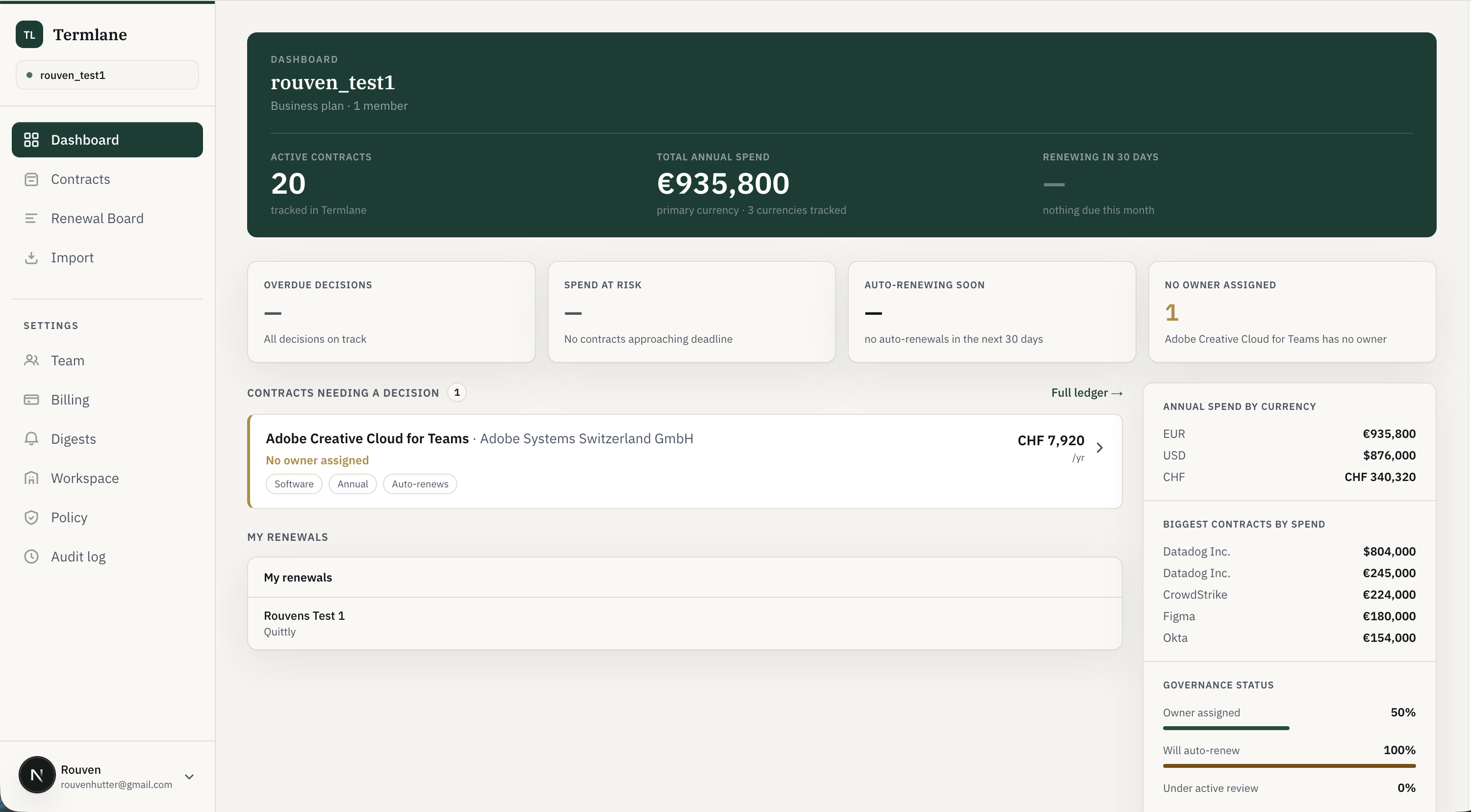1471x812 pixels.
Task: Click the "CHF 340,320" spend value
Action: pos(1380,477)
